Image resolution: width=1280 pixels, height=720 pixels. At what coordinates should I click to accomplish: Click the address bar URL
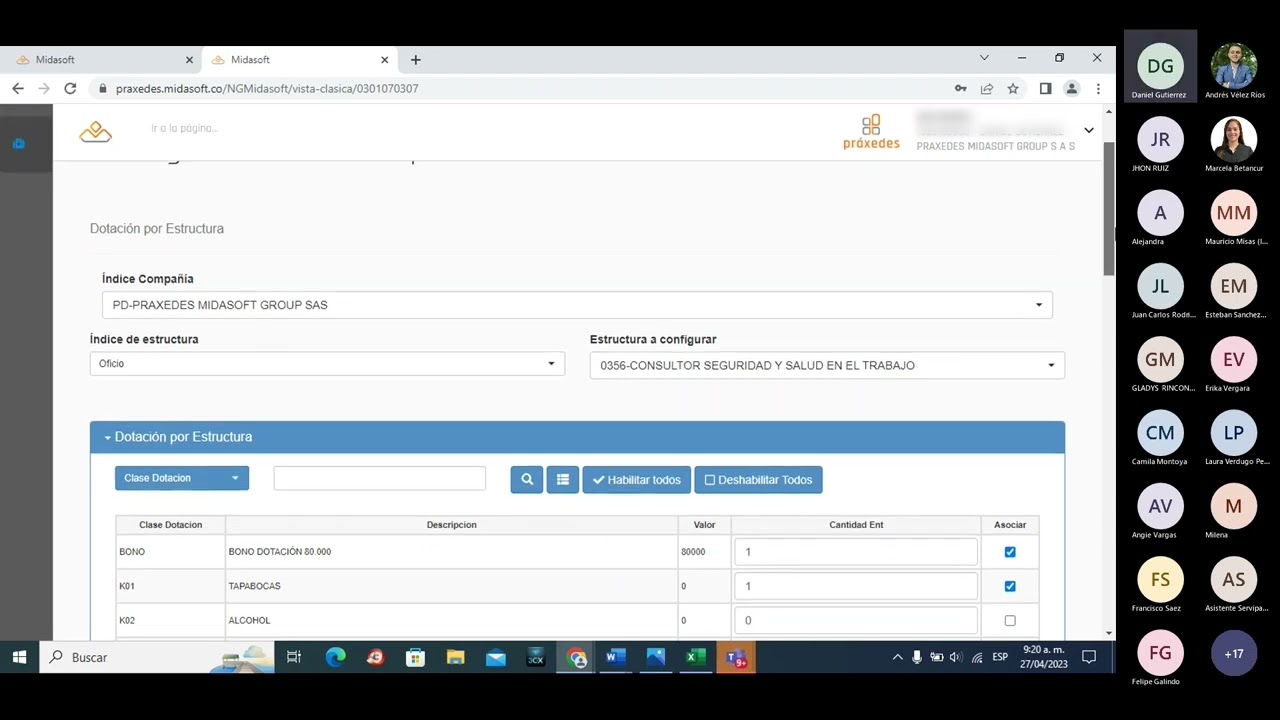(x=267, y=88)
